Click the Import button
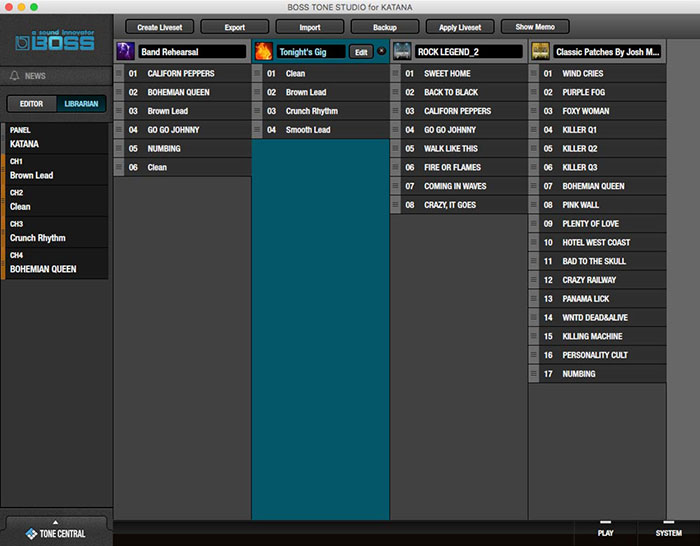 pos(310,27)
